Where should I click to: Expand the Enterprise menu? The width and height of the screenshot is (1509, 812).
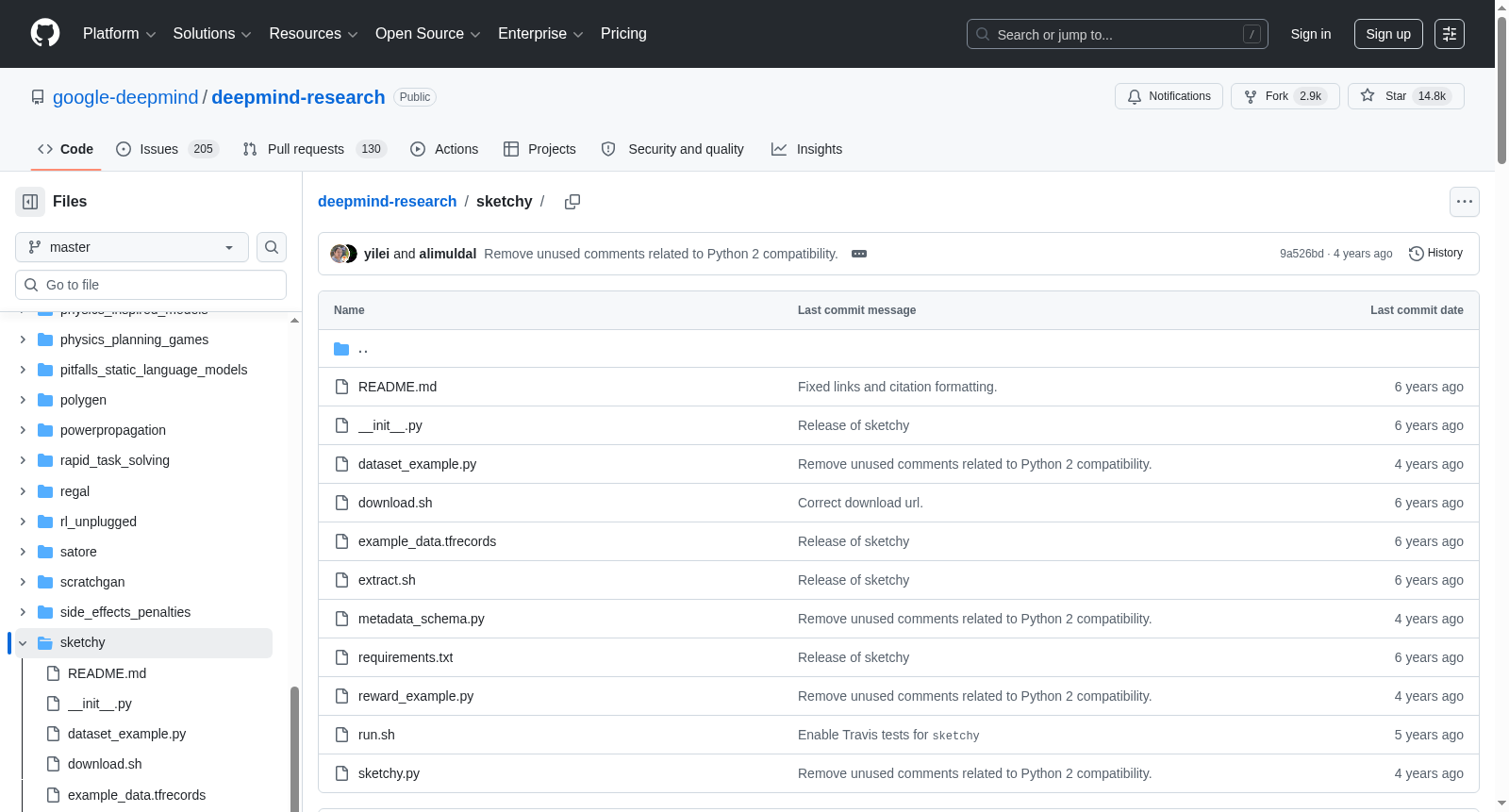(x=540, y=34)
